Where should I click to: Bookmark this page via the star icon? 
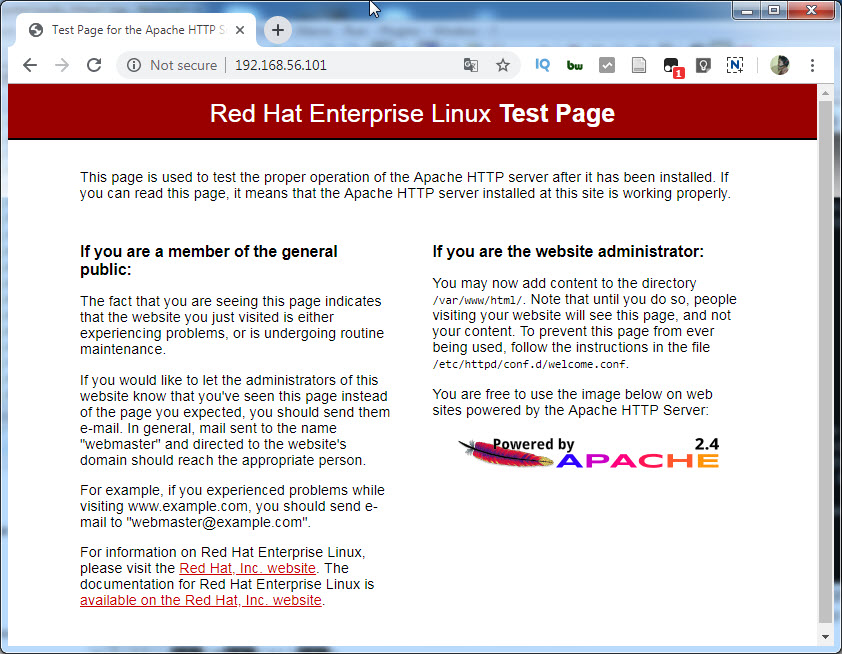pyautogui.click(x=503, y=64)
